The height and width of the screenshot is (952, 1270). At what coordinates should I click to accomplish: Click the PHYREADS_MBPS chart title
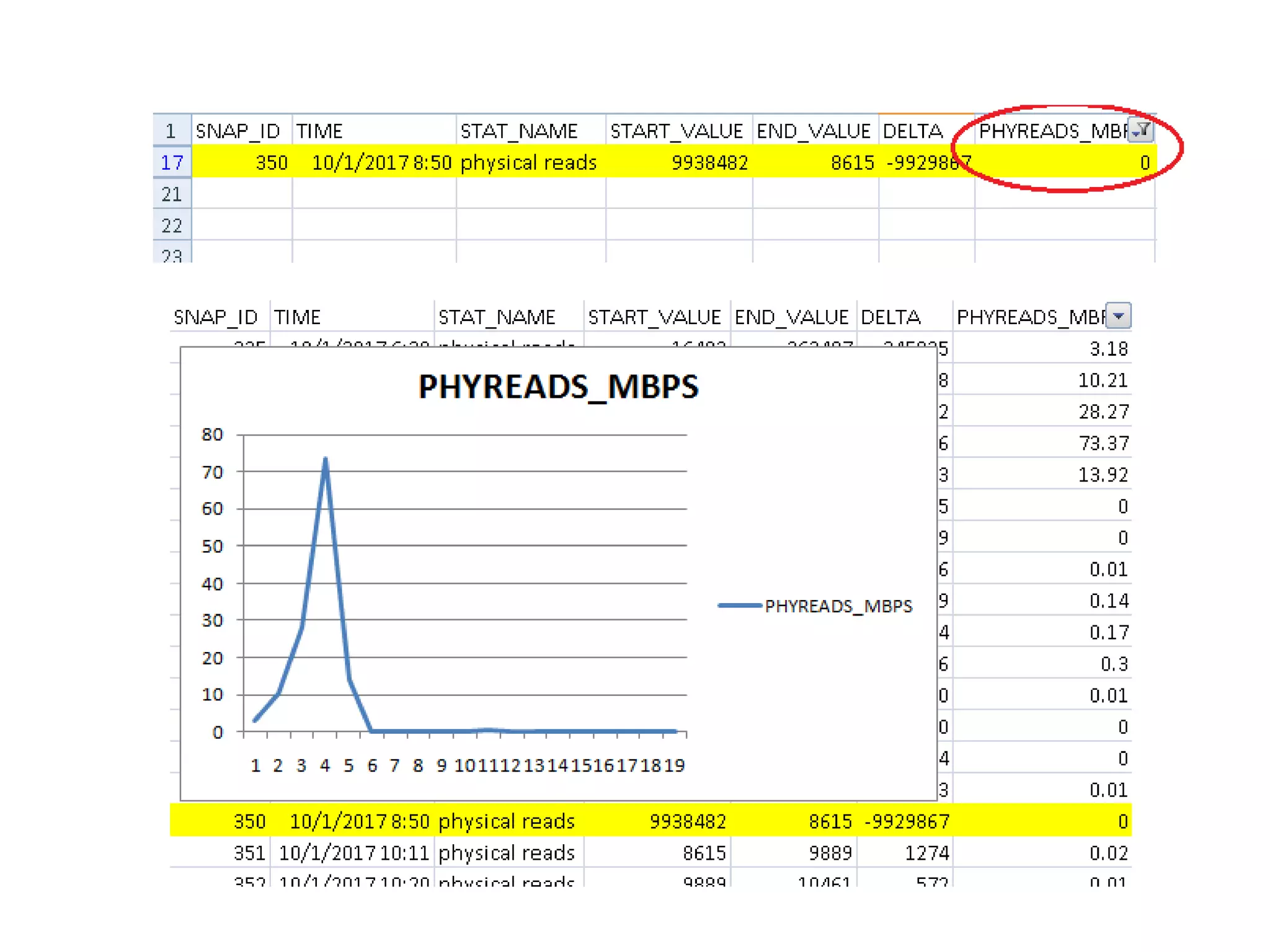click(558, 387)
